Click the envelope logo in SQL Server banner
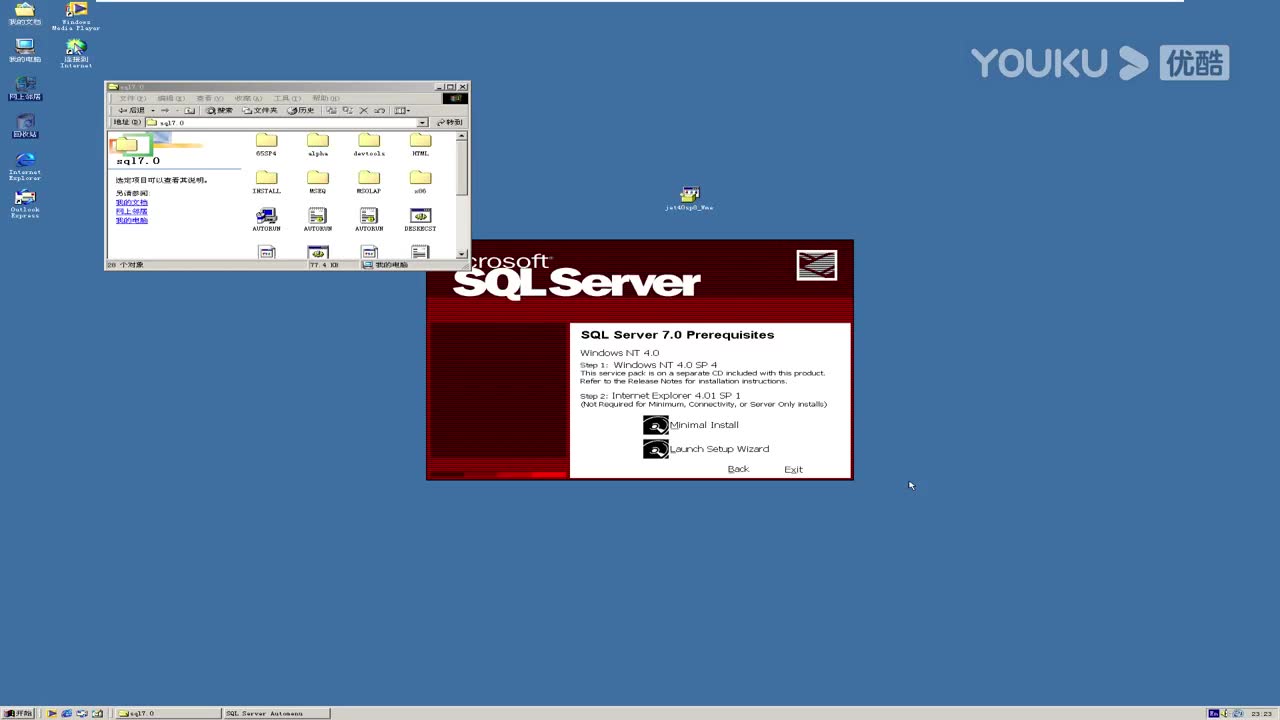1280x720 pixels. point(816,265)
